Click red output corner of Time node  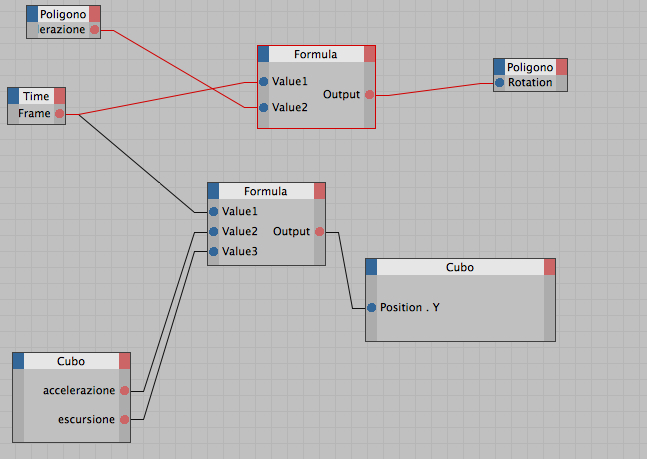coord(60,96)
